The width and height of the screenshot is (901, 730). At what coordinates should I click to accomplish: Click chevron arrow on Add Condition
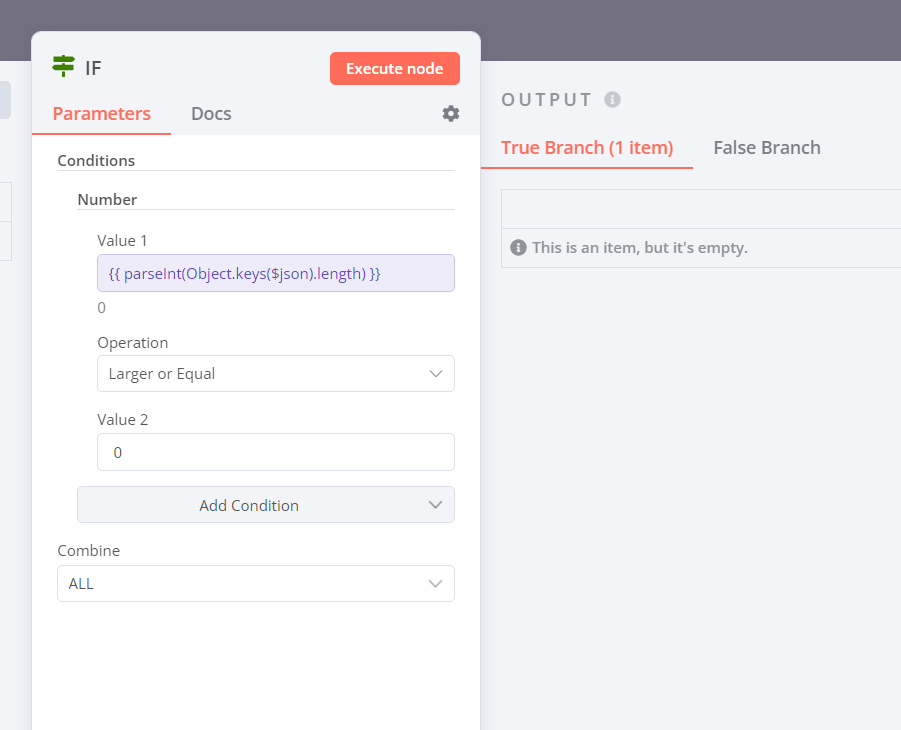pos(435,505)
